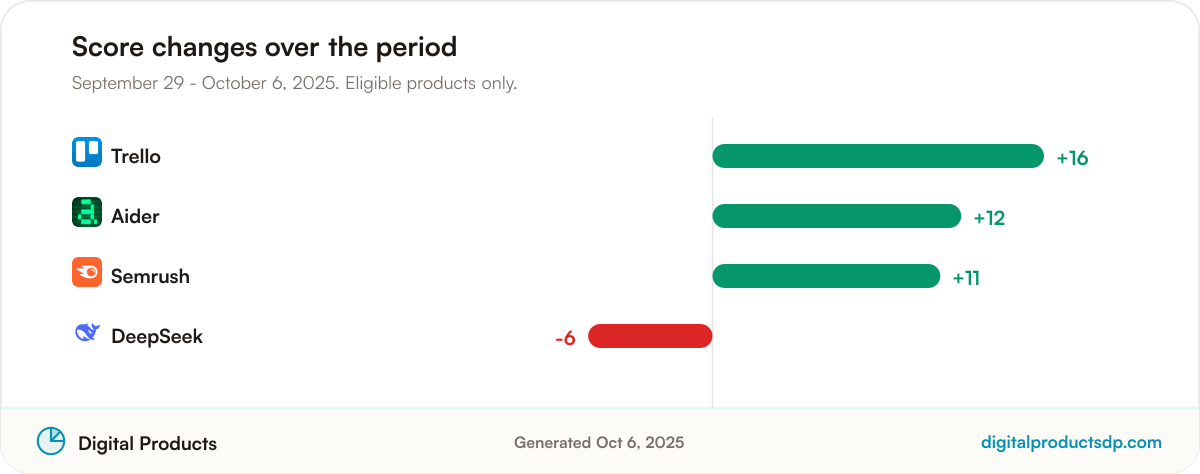Click Semrush's green +11 bar

point(826,276)
